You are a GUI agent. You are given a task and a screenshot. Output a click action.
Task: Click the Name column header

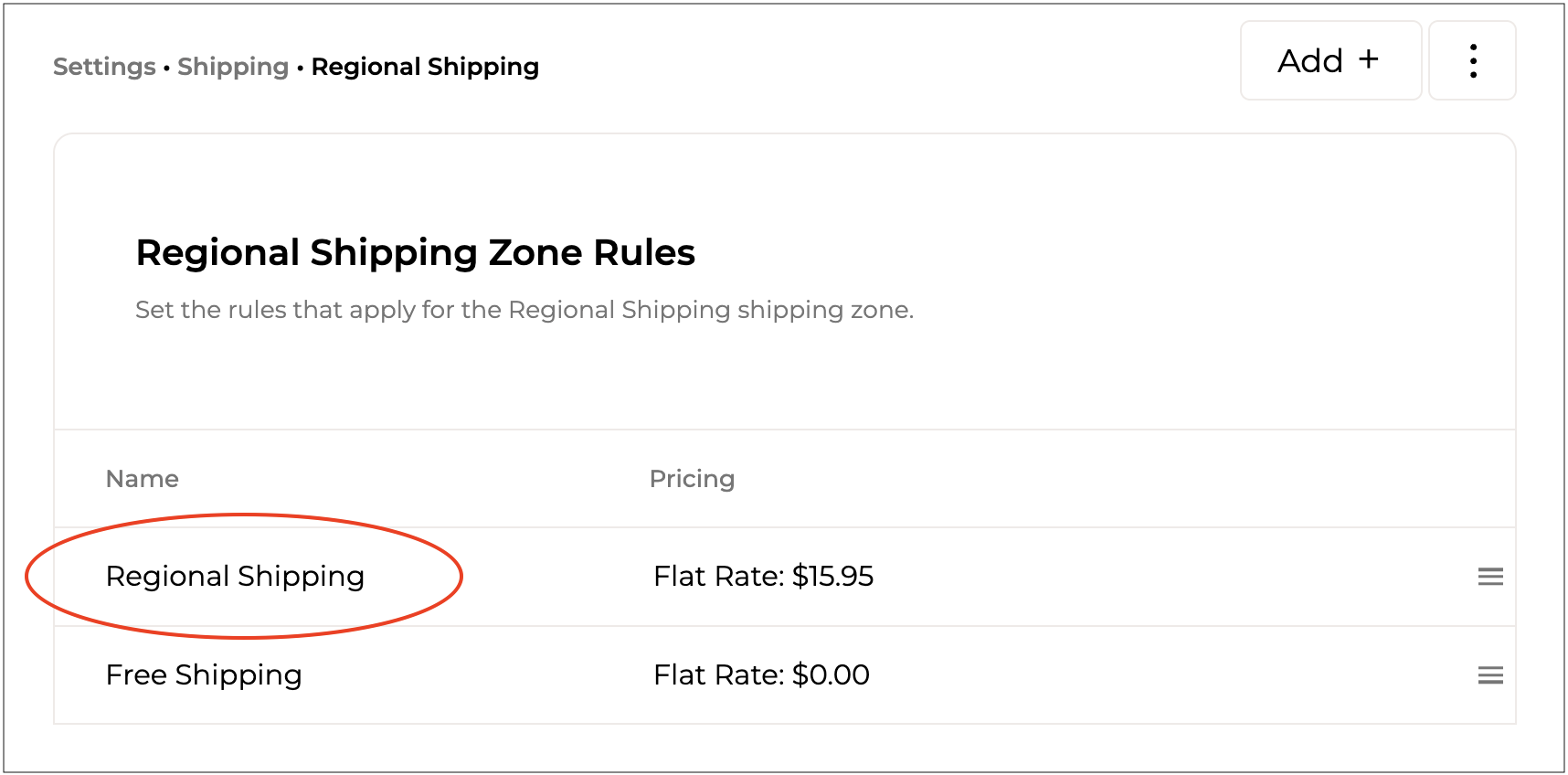click(x=143, y=479)
